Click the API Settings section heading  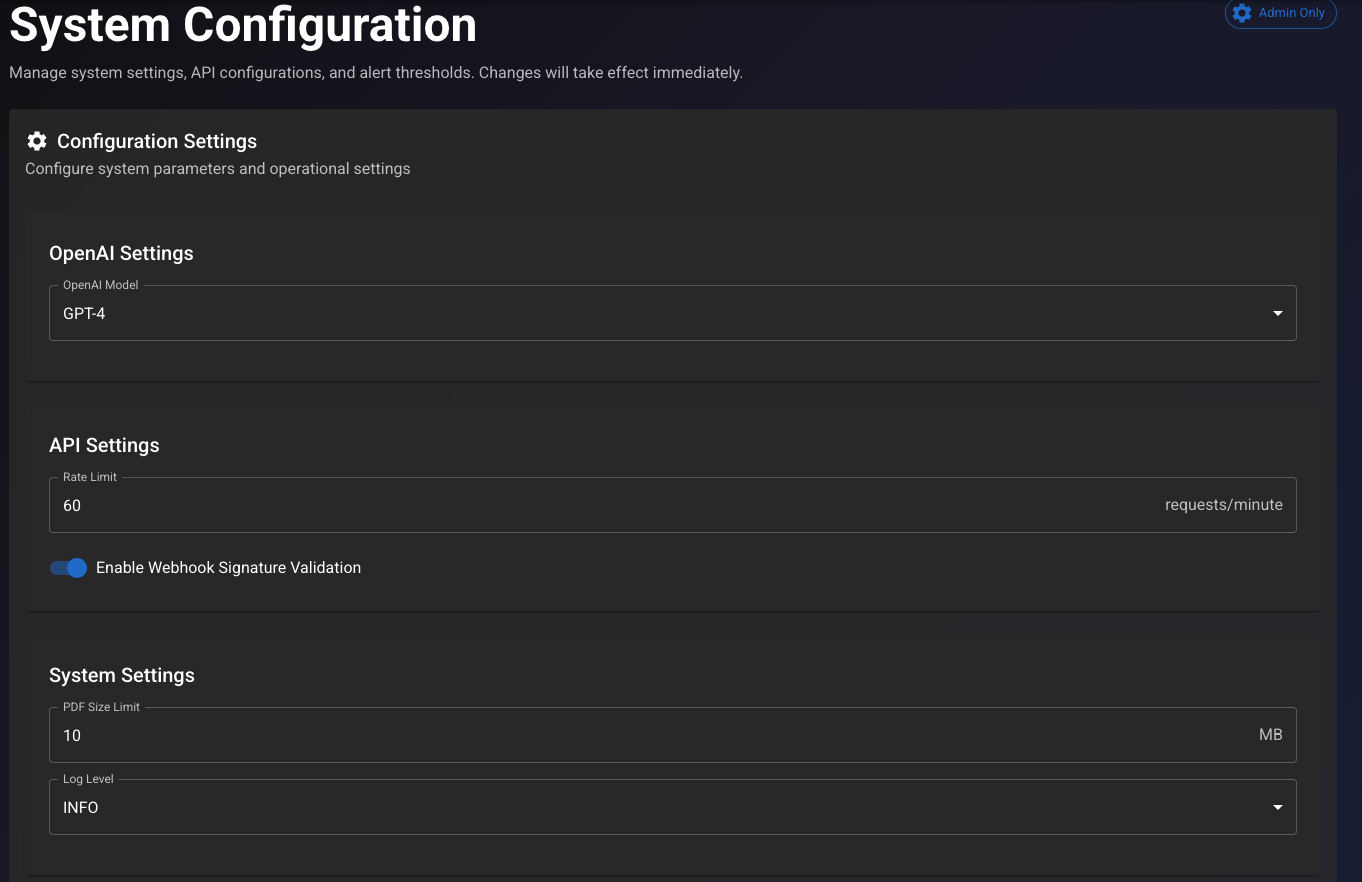coord(104,445)
